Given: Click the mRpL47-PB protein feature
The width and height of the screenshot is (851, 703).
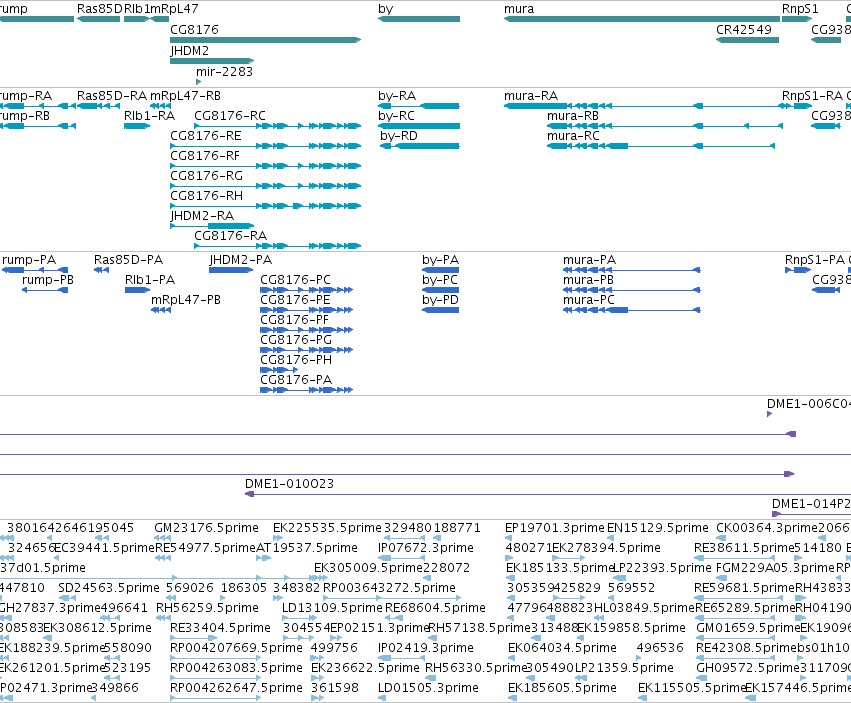Looking at the screenshot, I should click(161, 310).
